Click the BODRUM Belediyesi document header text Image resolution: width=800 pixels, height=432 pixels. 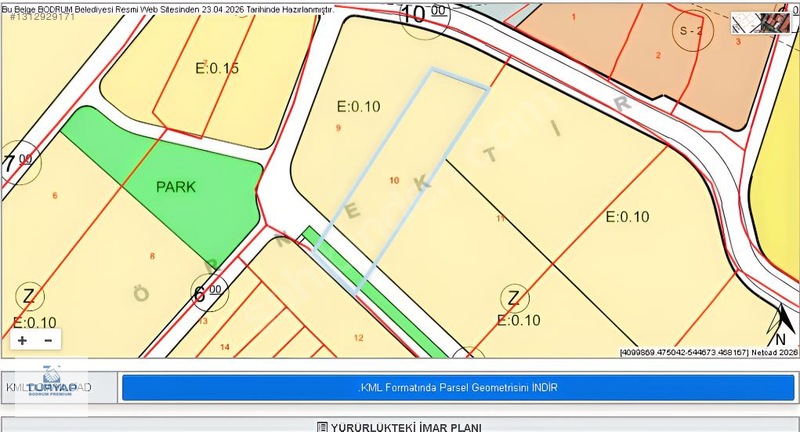tap(168, 10)
